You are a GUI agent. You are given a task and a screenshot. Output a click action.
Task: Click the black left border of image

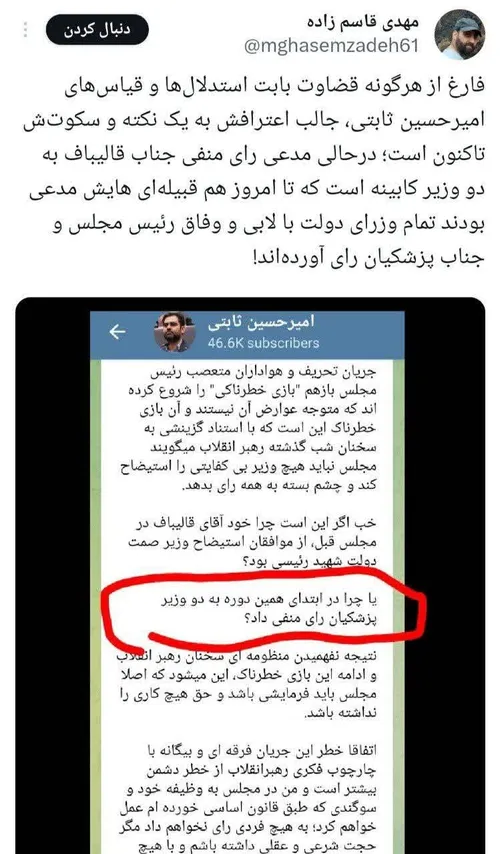click(52, 576)
